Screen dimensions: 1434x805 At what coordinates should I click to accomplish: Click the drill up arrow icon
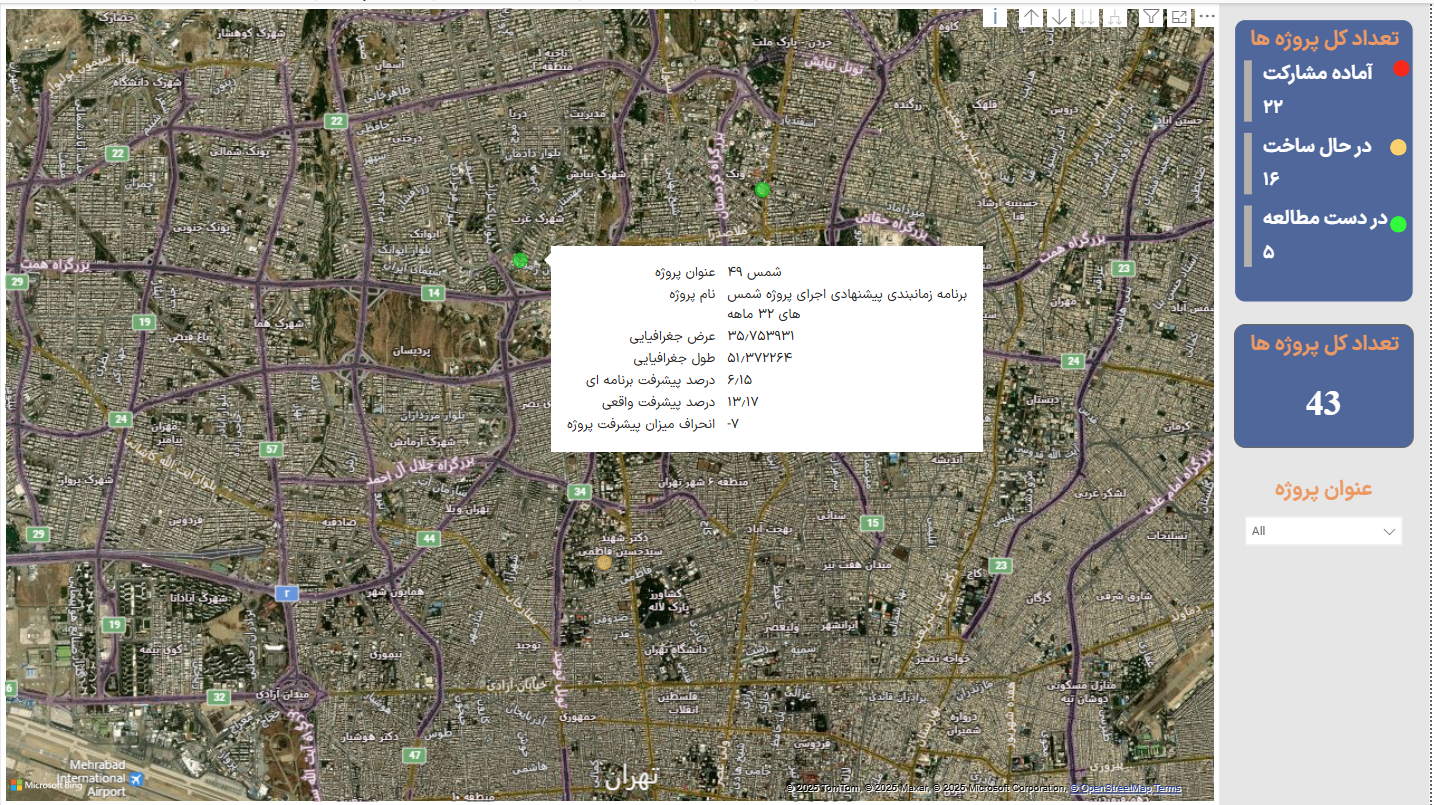[1031, 17]
